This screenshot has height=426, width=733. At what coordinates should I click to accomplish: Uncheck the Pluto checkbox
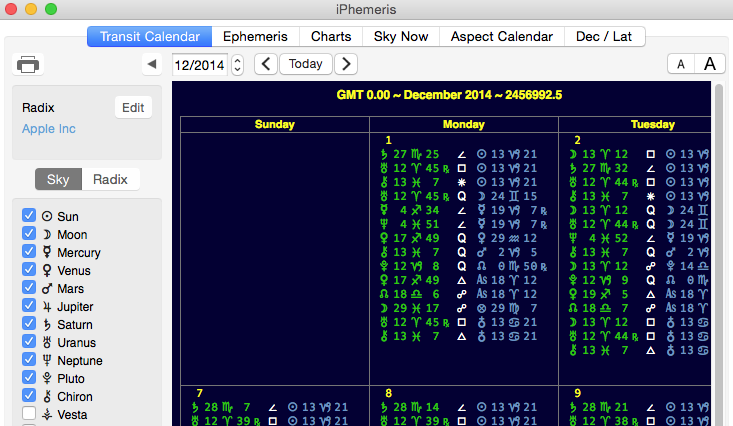pos(29,377)
